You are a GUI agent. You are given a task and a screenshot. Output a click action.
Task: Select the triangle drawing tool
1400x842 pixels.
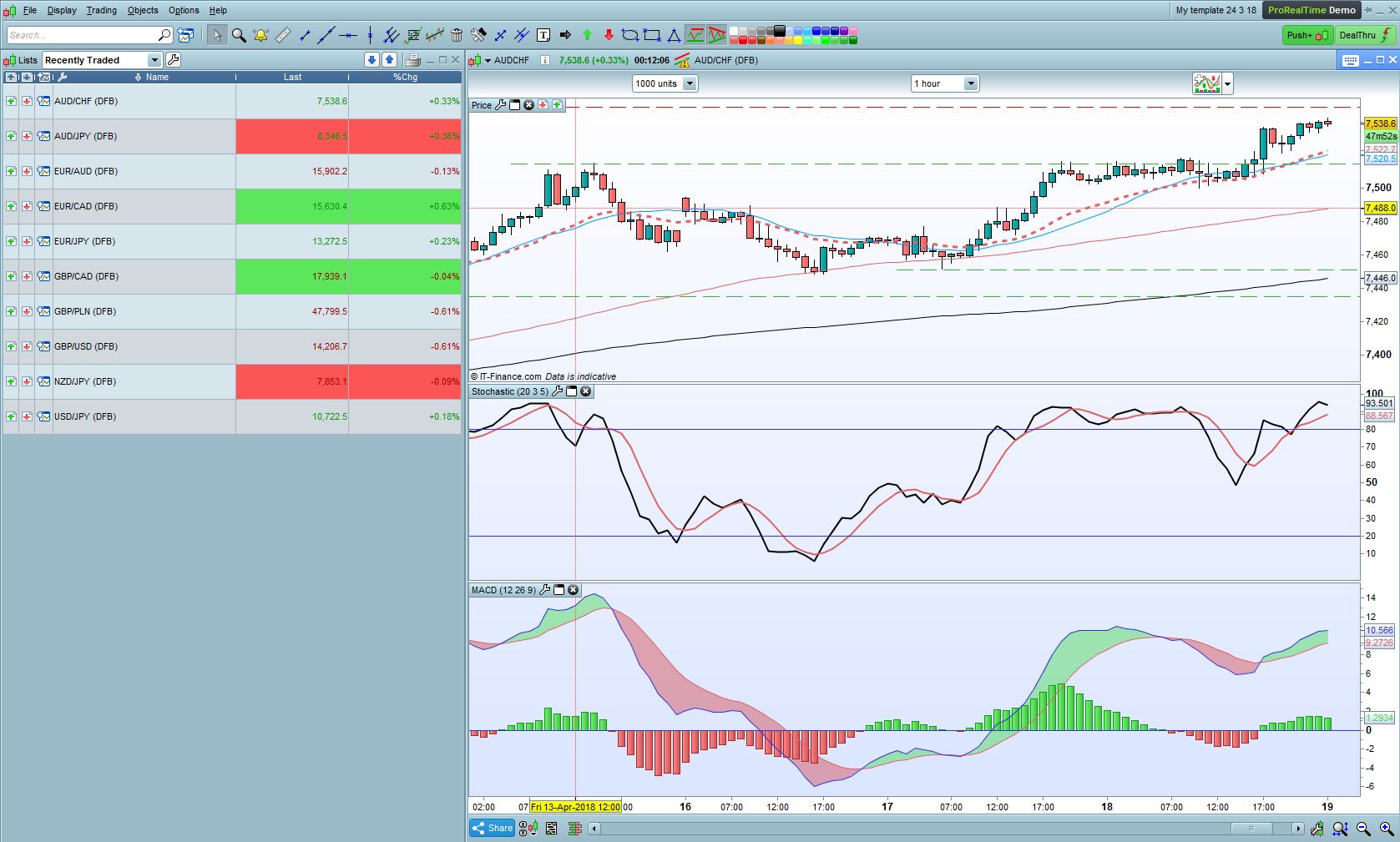(674, 35)
